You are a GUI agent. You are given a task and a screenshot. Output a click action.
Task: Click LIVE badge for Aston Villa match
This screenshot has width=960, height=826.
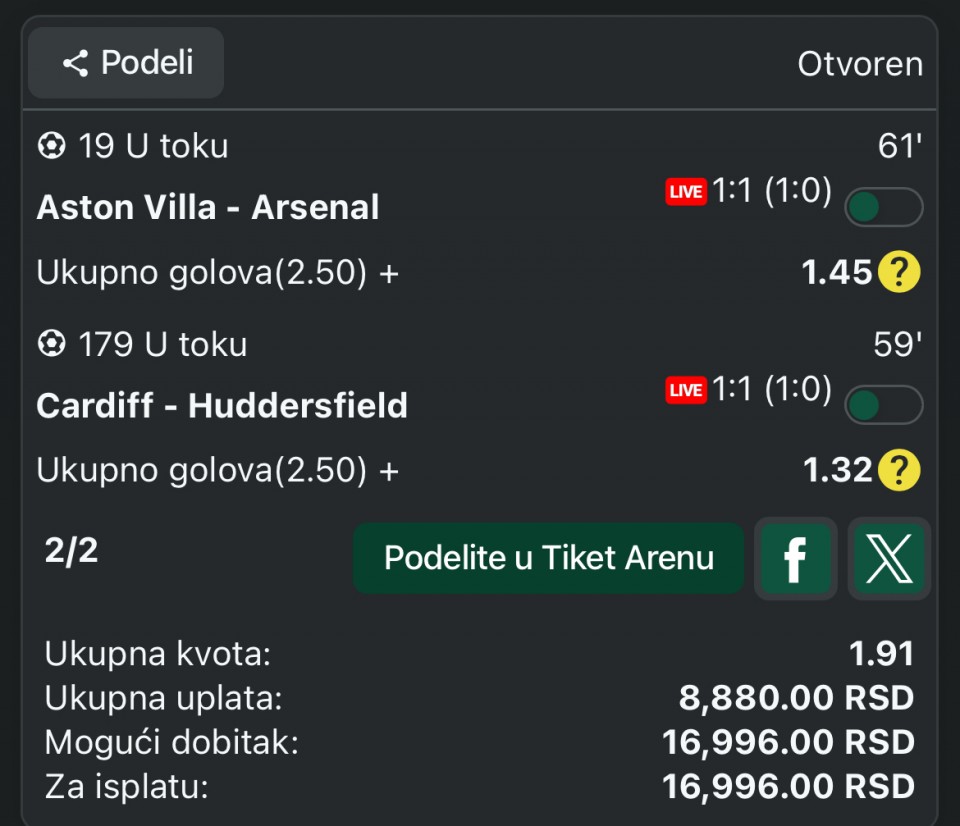[686, 191]
